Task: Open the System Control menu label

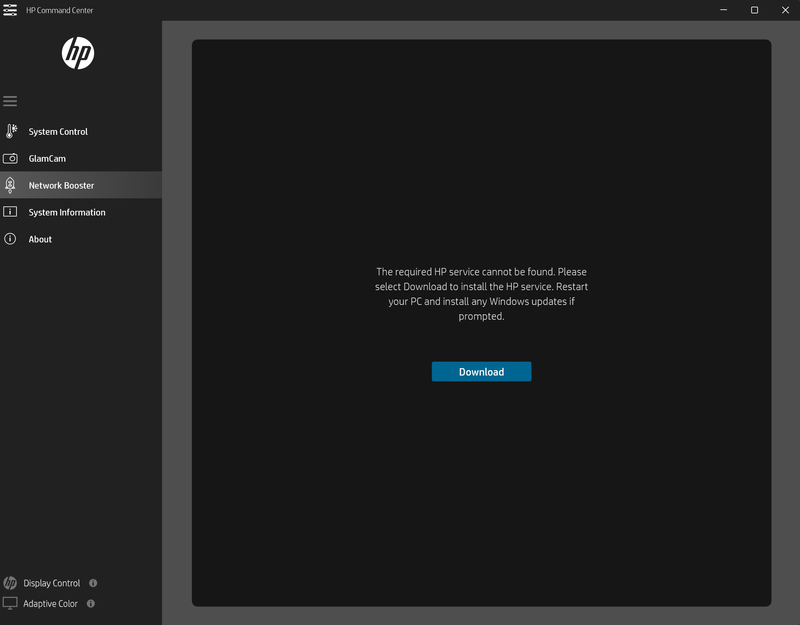Action: 58,132
